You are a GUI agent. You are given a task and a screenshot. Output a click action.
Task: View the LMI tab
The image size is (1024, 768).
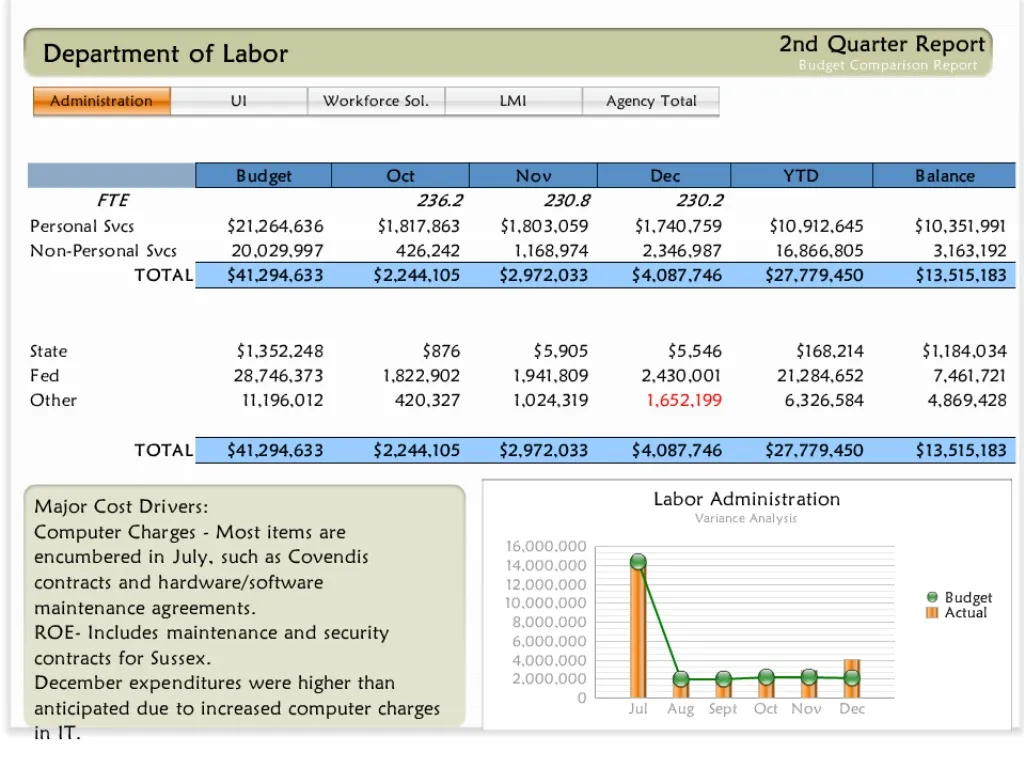tap(513, 101)
